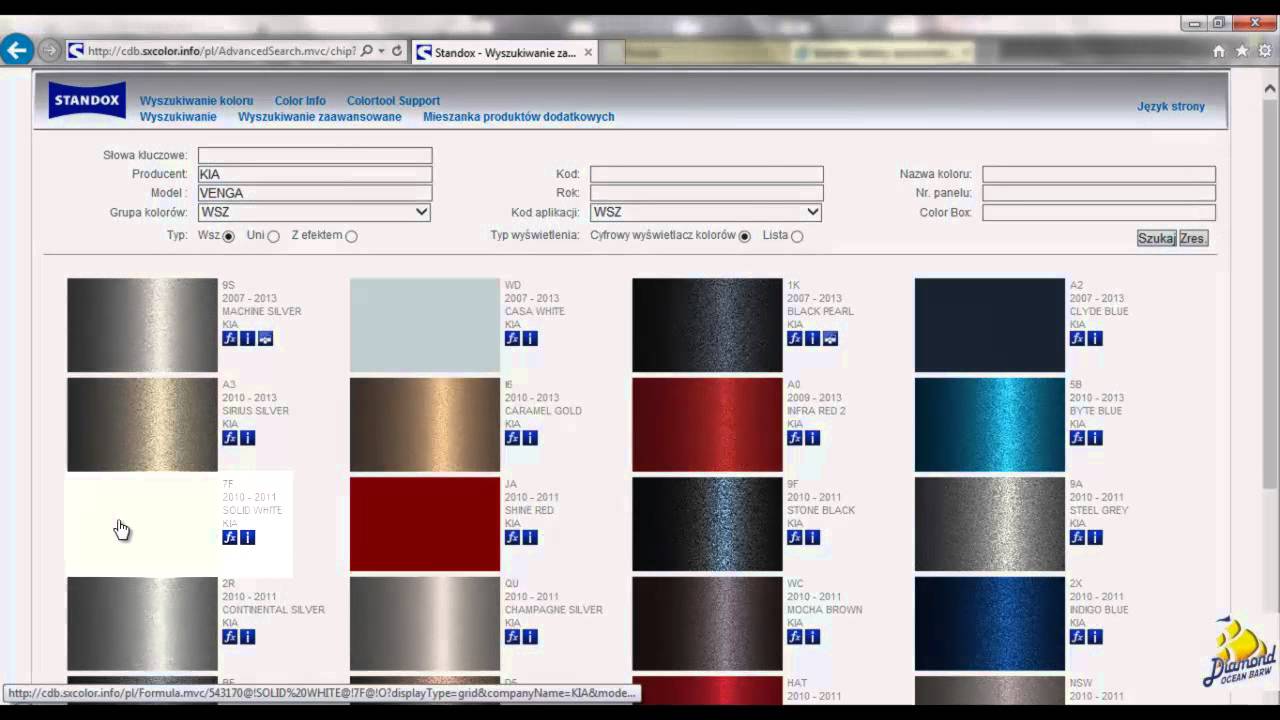
Task: Open formula icon for Mocha Brown
Action: [794, 637]
